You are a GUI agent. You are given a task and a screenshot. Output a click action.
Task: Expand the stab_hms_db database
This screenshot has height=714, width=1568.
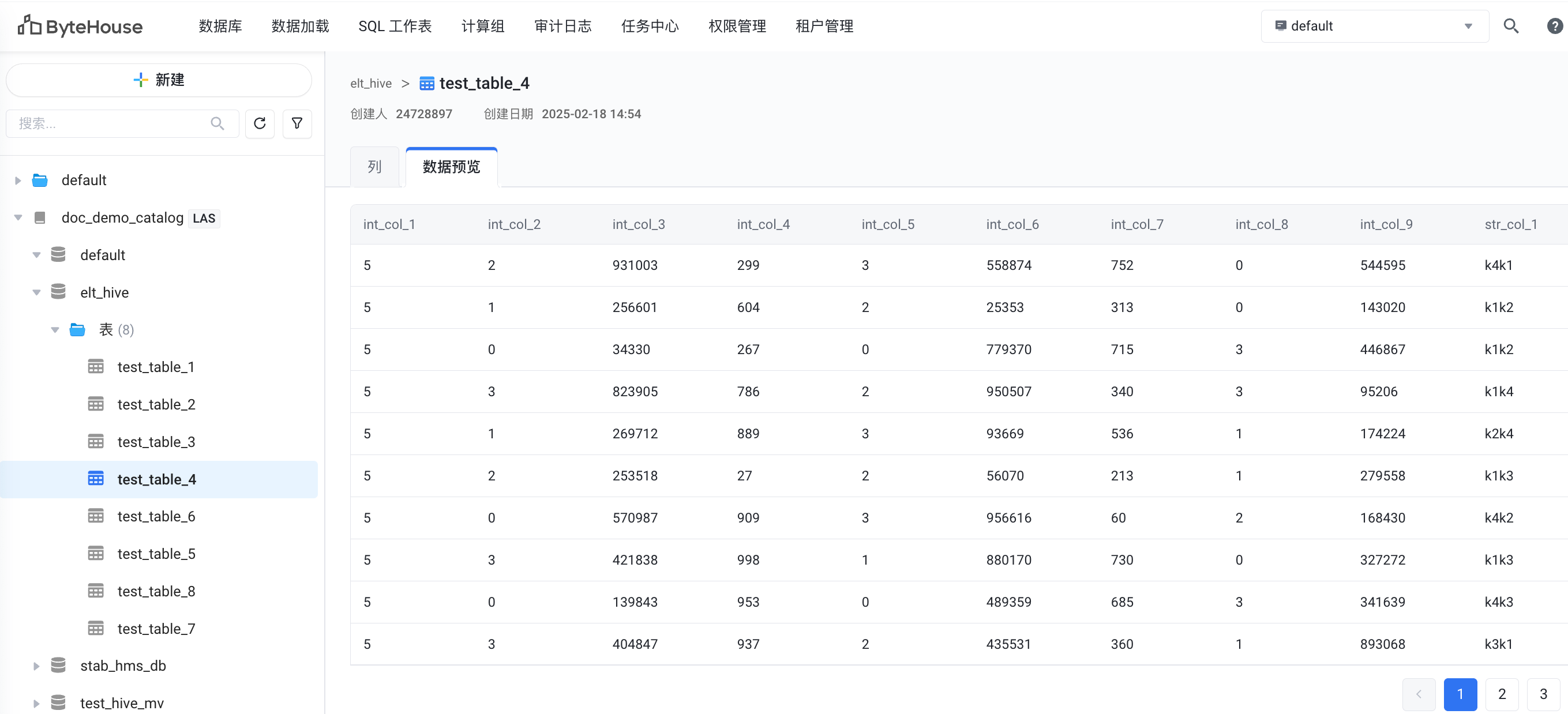(x=36, y=666)
